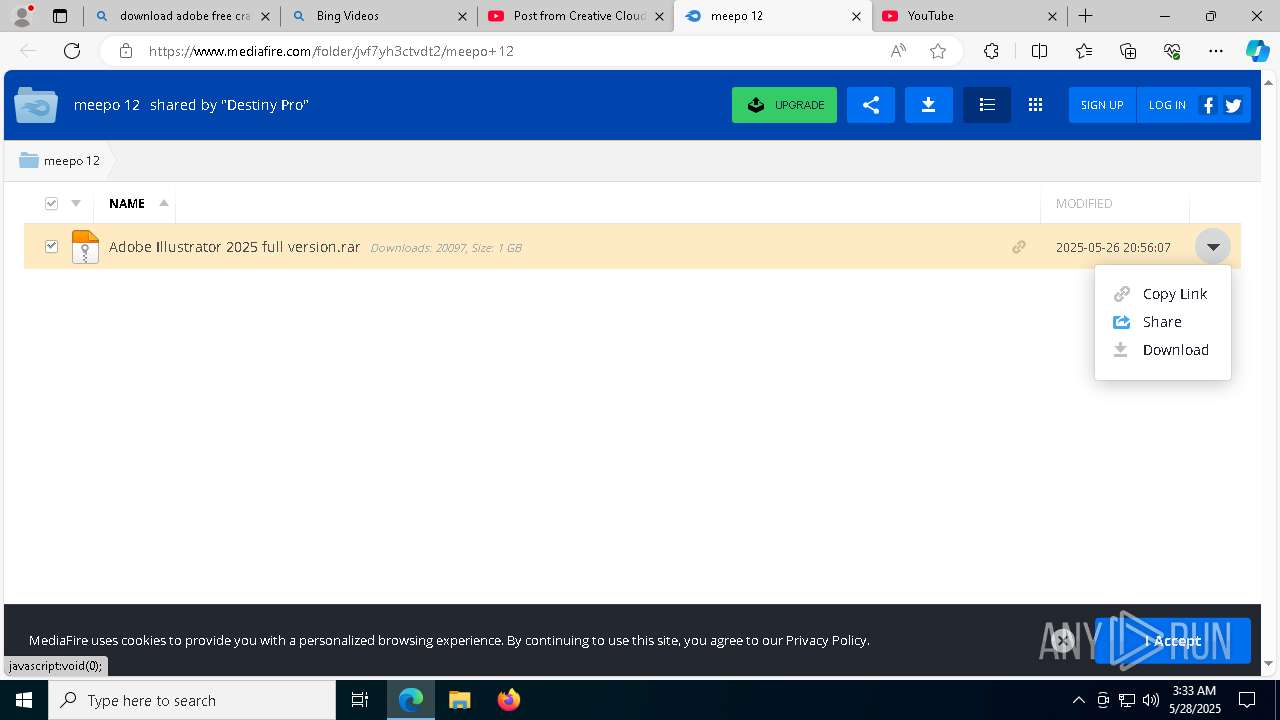Uncheck the Adobe Illustrator 2025 file checkbox
The image size is (1280, 720).
(x=52, y=246)
